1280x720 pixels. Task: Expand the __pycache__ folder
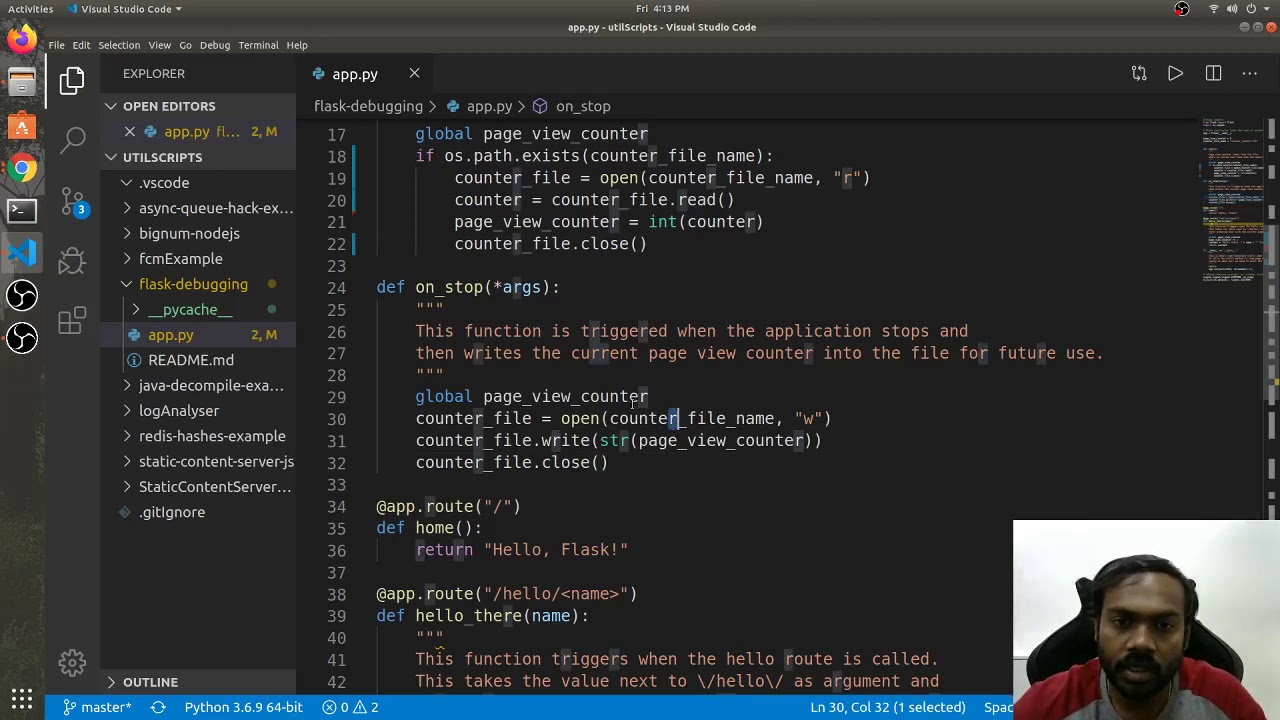coord(198,310)
